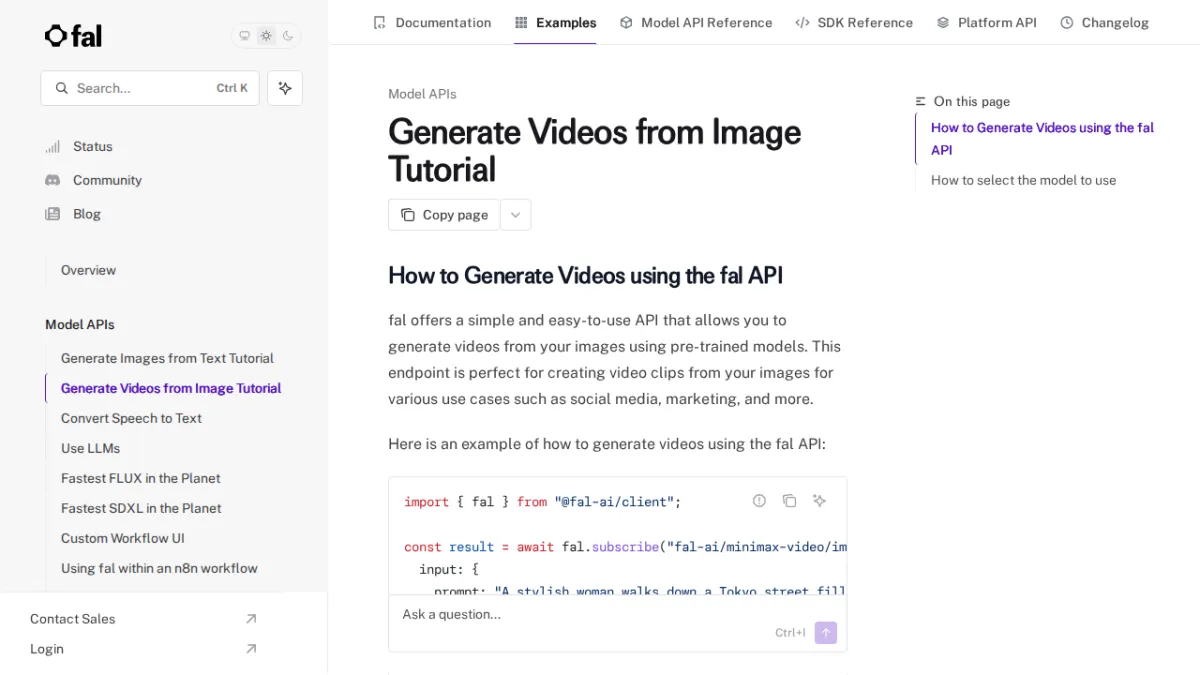Click the SDK Reference code brackets icon

[802, 22]
